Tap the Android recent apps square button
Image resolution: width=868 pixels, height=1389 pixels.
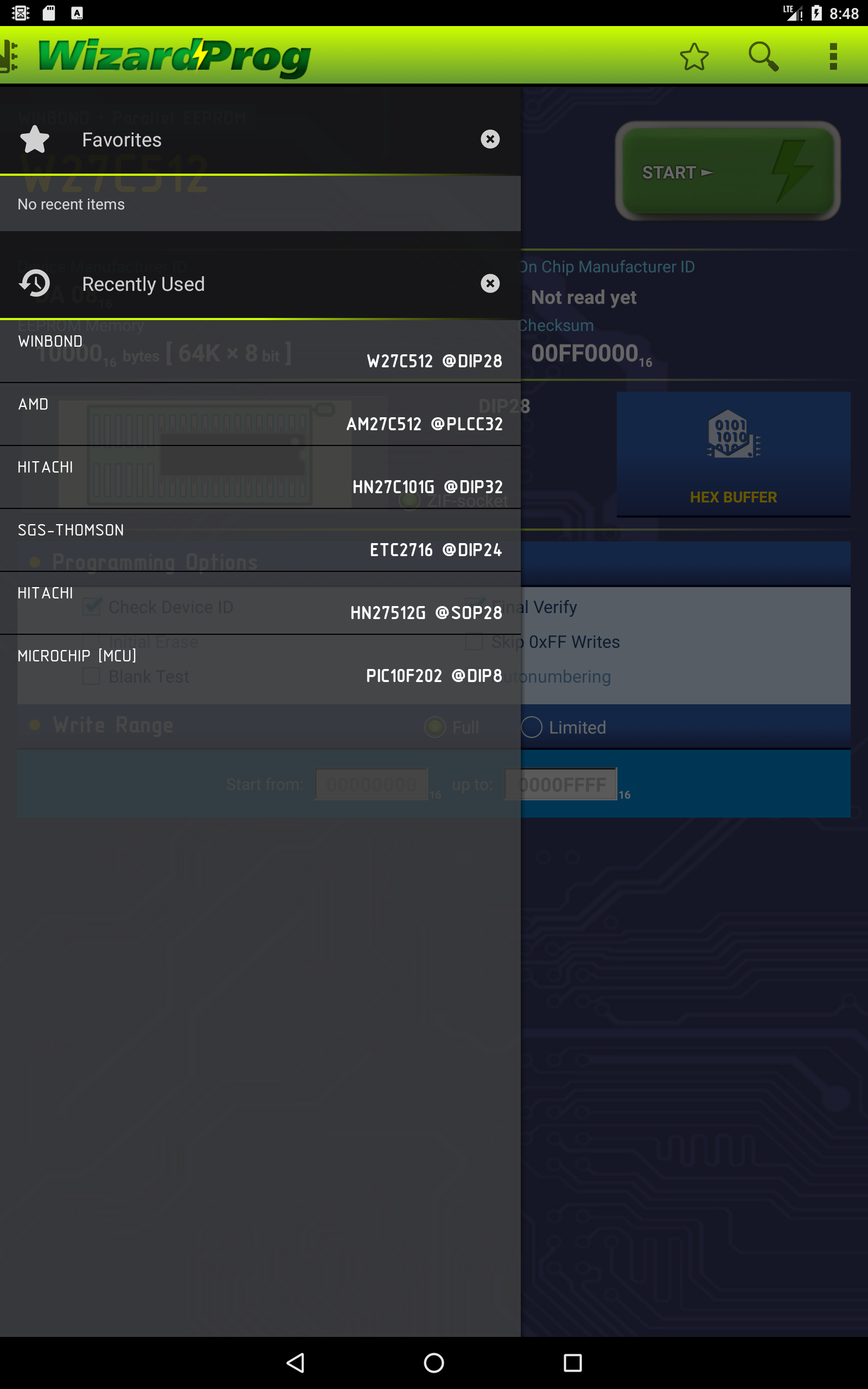click(572, 1362)
